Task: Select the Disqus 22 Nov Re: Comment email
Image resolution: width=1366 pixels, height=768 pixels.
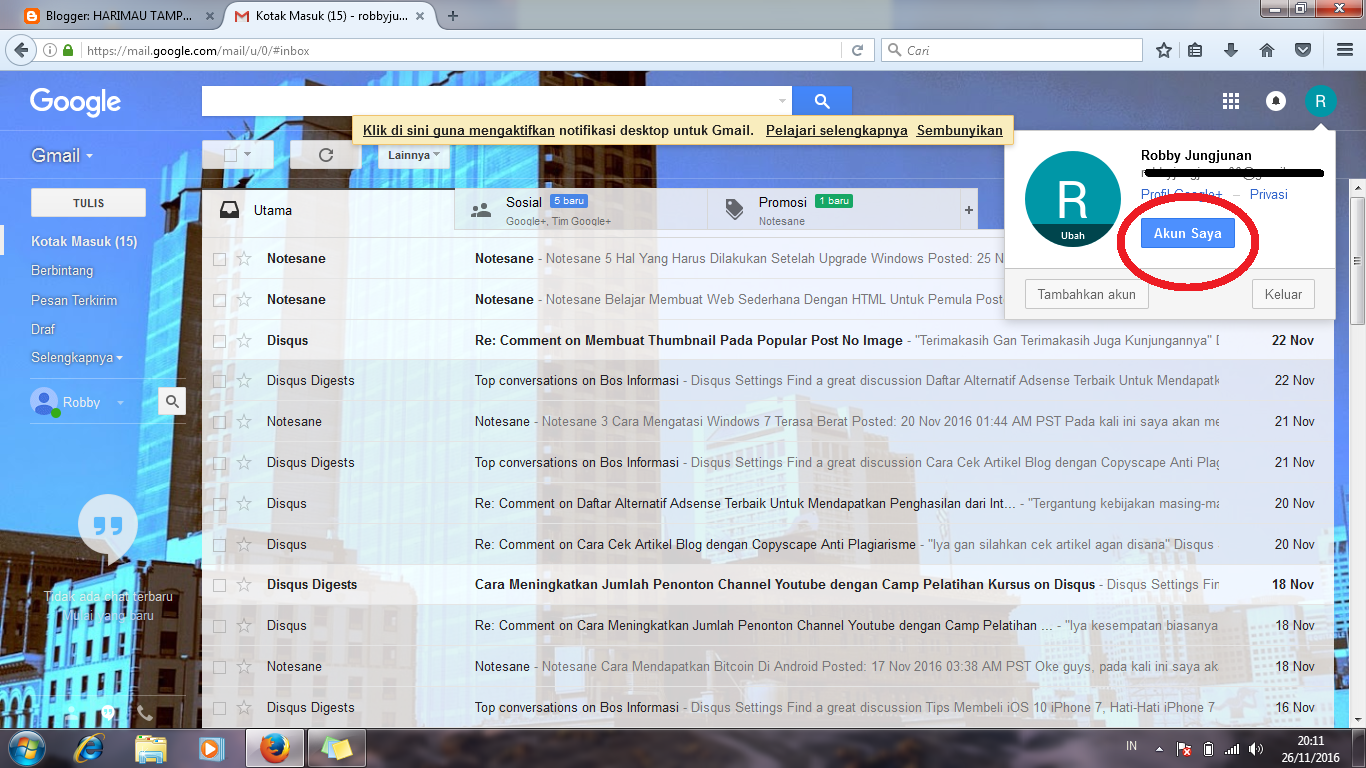Action: coord(219,341)
